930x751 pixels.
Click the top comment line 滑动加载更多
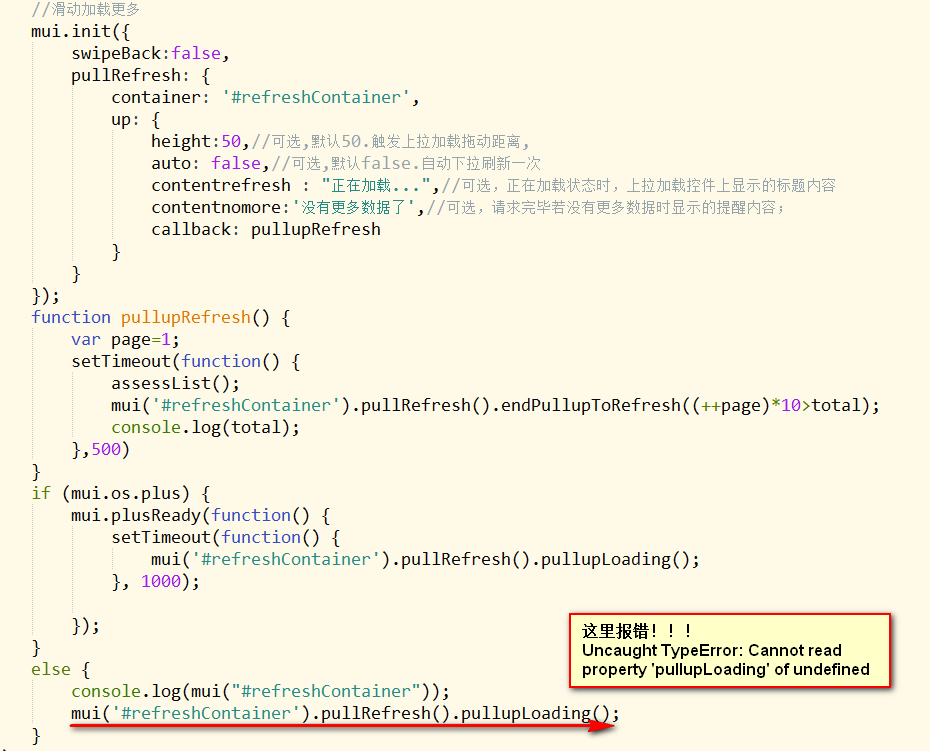click(92, 9)
